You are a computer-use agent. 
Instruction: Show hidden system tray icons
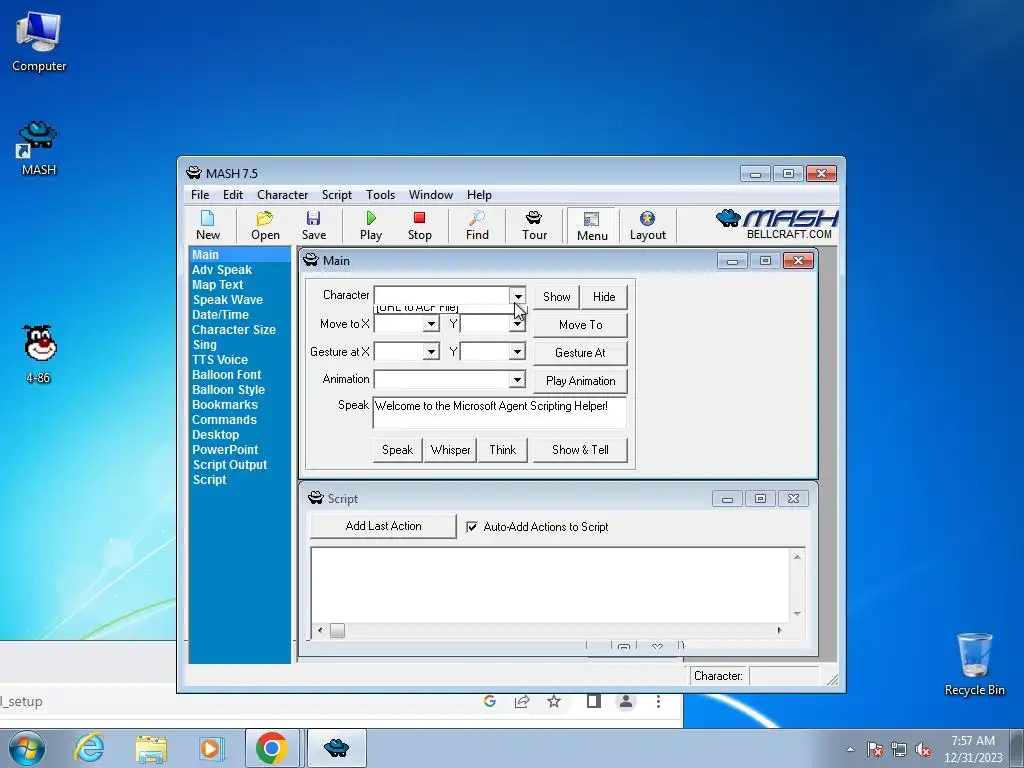point(850,750)
